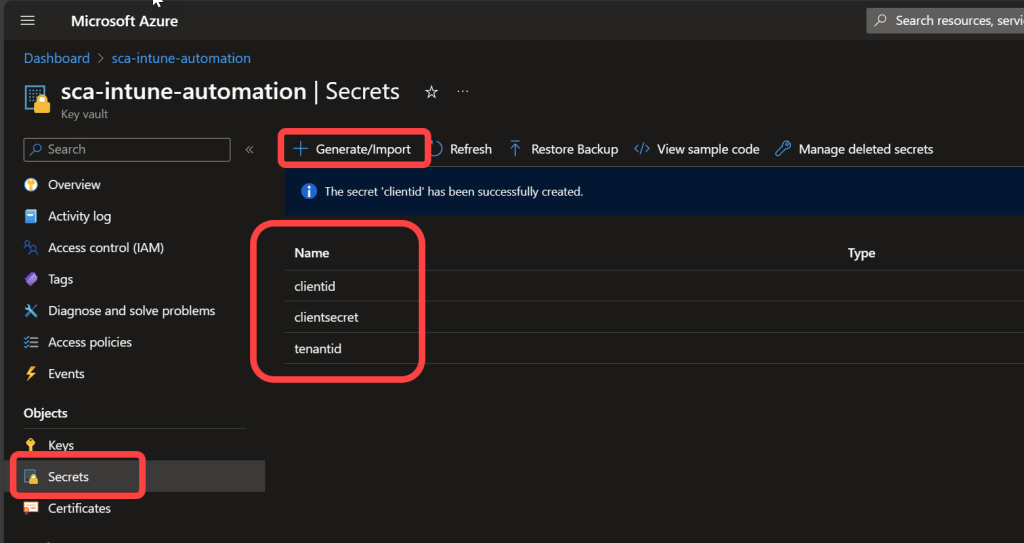Open Diagnose and solve problems
The height and width of the screenshot is (543, 1024).
pos(131,311)
